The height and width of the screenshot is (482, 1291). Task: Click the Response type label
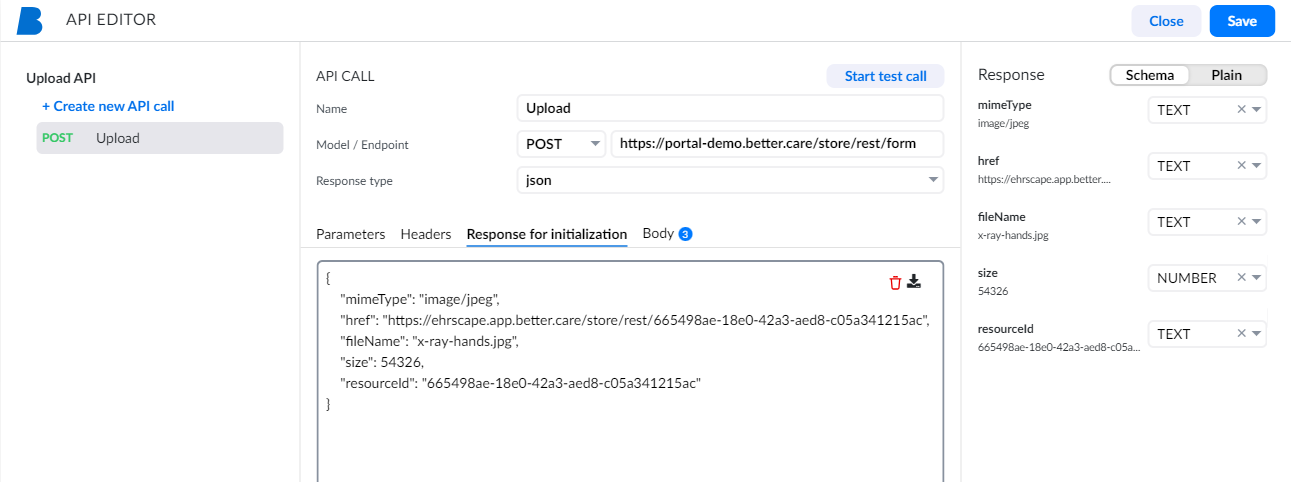pos(354,181)
